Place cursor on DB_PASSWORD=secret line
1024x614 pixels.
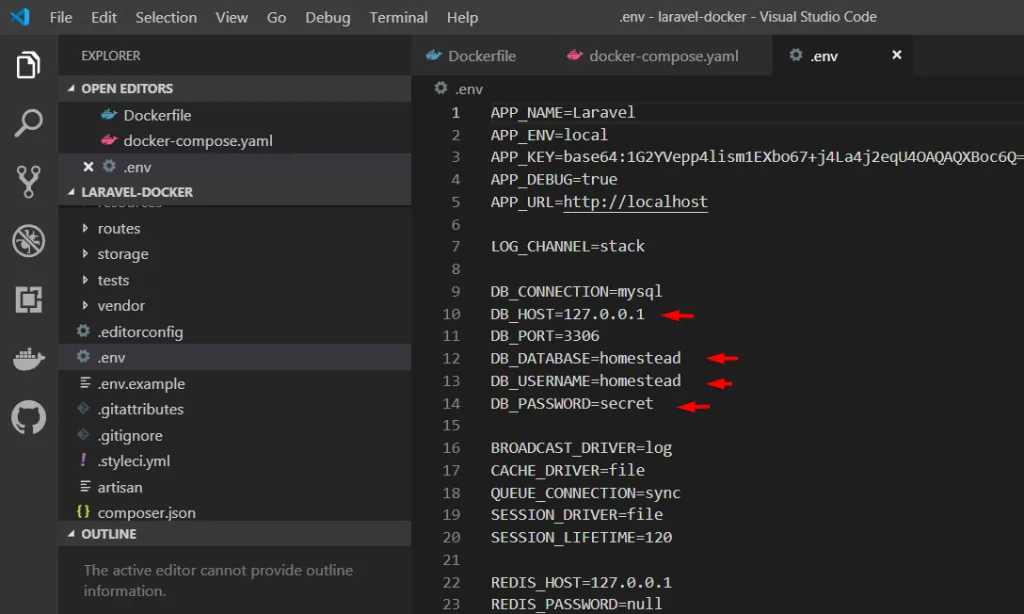tap(571, 403)
